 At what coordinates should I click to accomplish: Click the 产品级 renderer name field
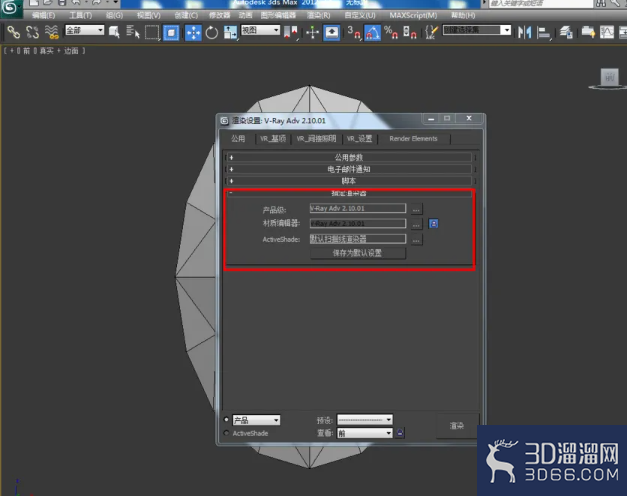pyautogui.click(x=357, y=208)
